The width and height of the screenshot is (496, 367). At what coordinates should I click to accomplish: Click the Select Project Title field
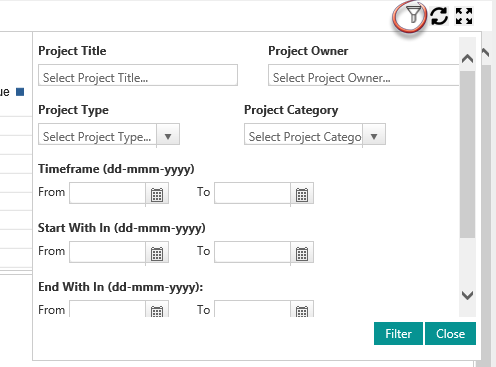tap(138, 75)
